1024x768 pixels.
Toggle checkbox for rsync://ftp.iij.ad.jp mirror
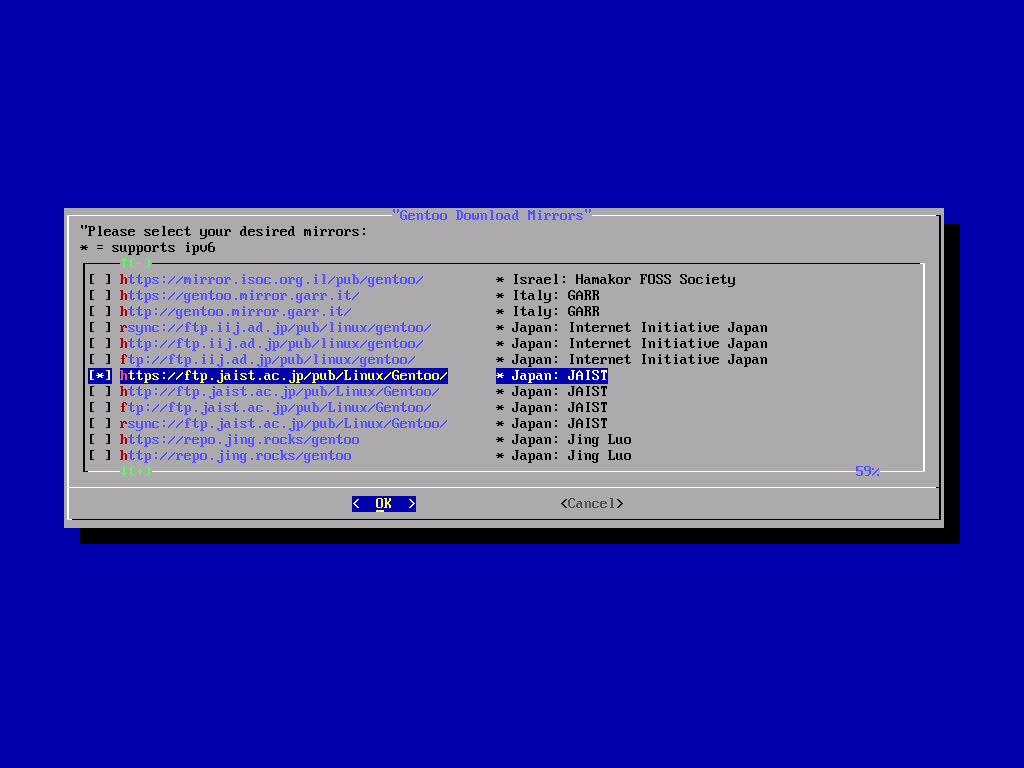point(100,328)
